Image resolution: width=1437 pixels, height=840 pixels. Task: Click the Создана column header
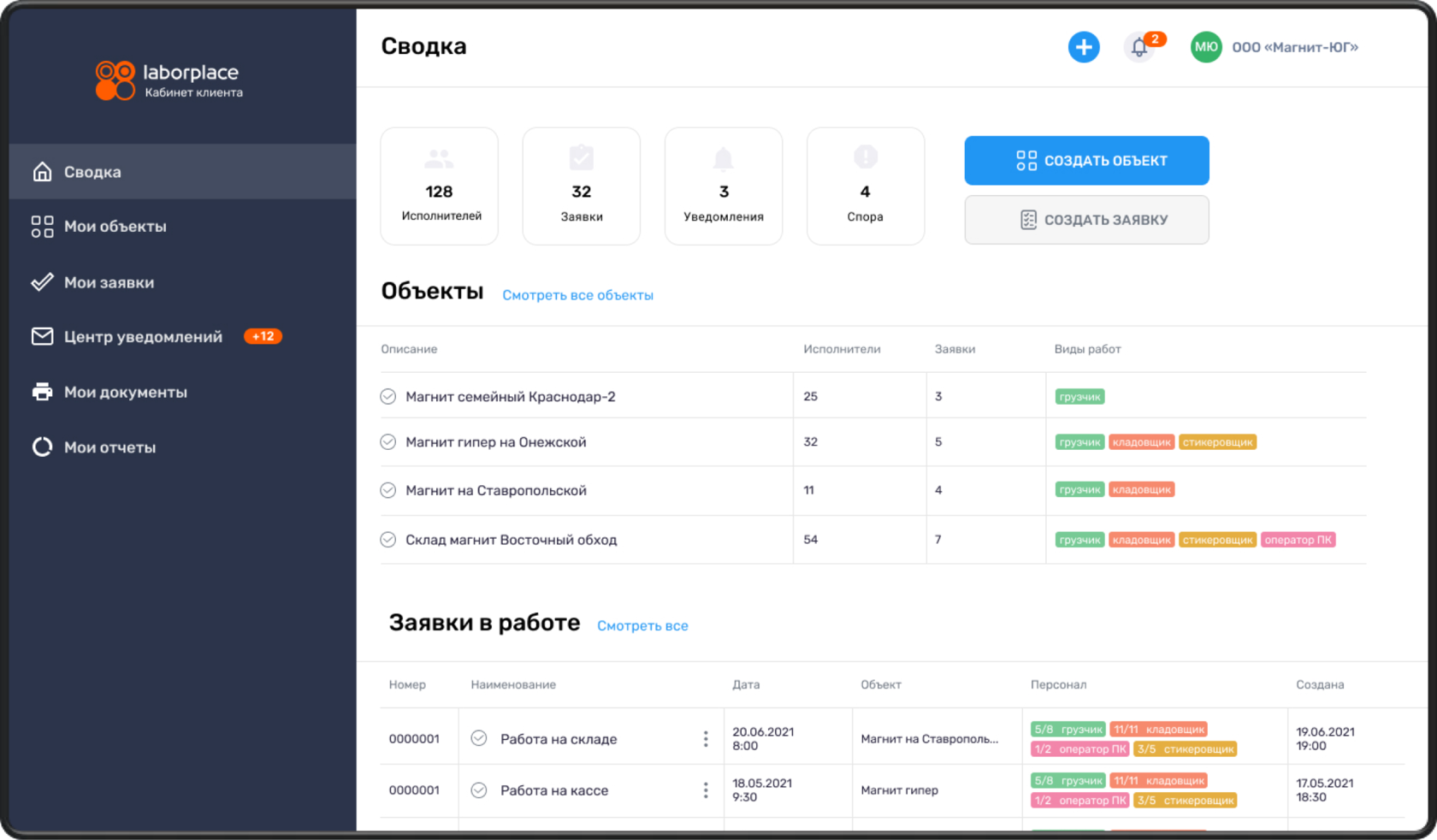1320,684
